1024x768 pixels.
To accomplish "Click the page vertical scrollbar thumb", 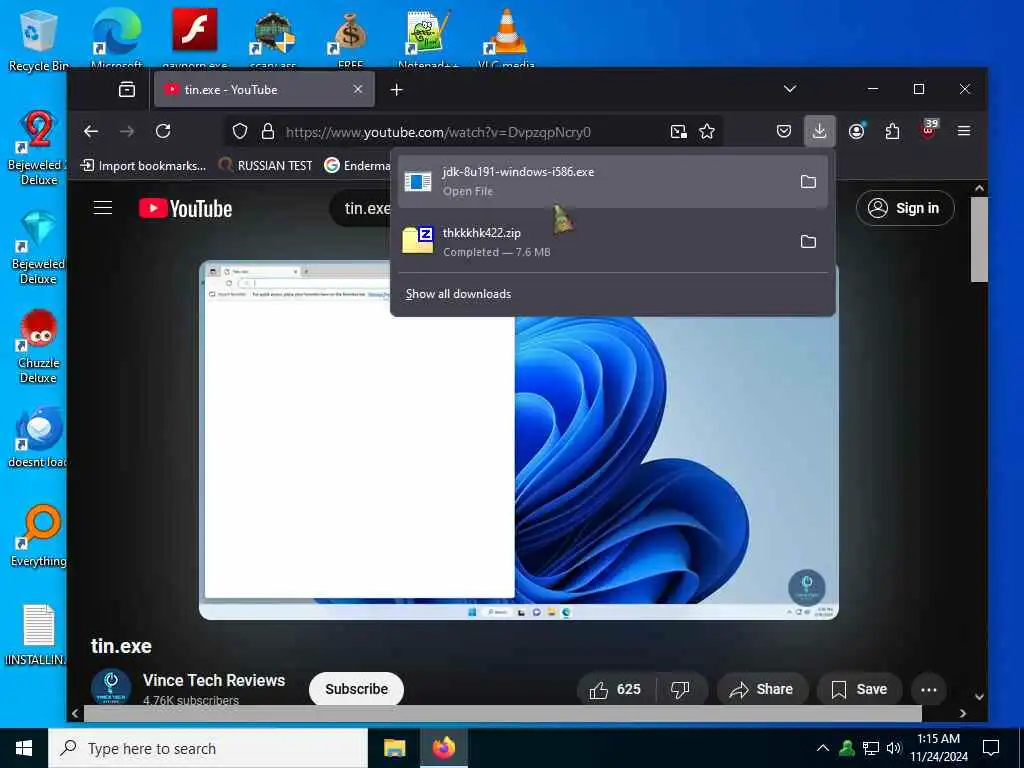I will [979, 239].
